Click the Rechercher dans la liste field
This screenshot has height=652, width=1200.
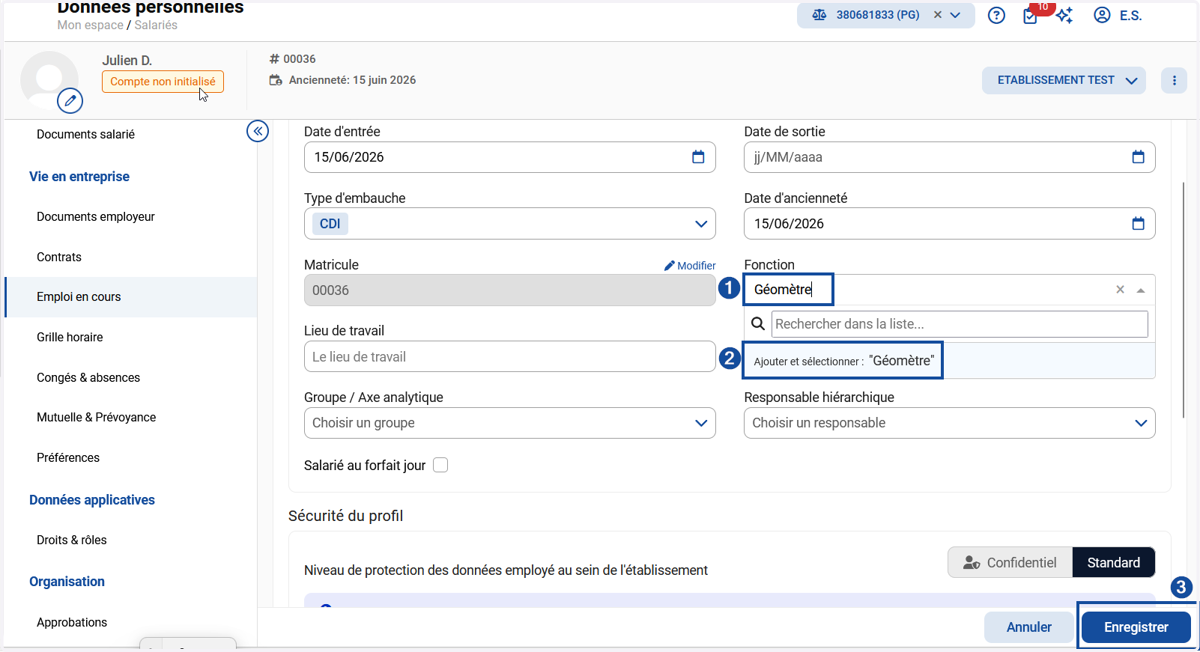960,324
